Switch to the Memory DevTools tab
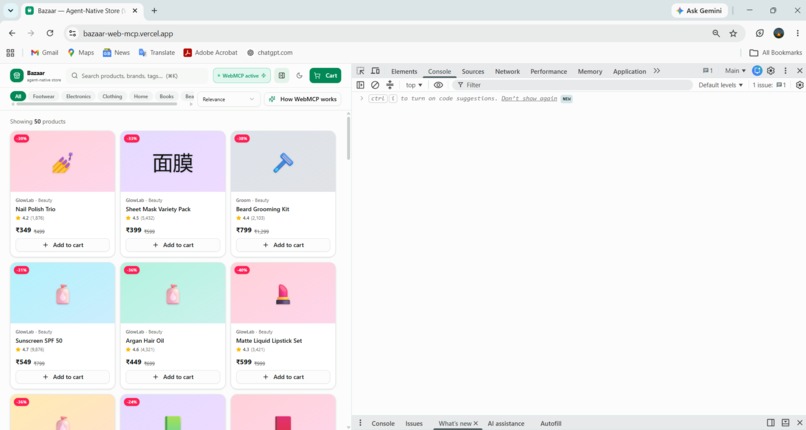The height and width of the screenshot is (430, 806). click(590, 71)
